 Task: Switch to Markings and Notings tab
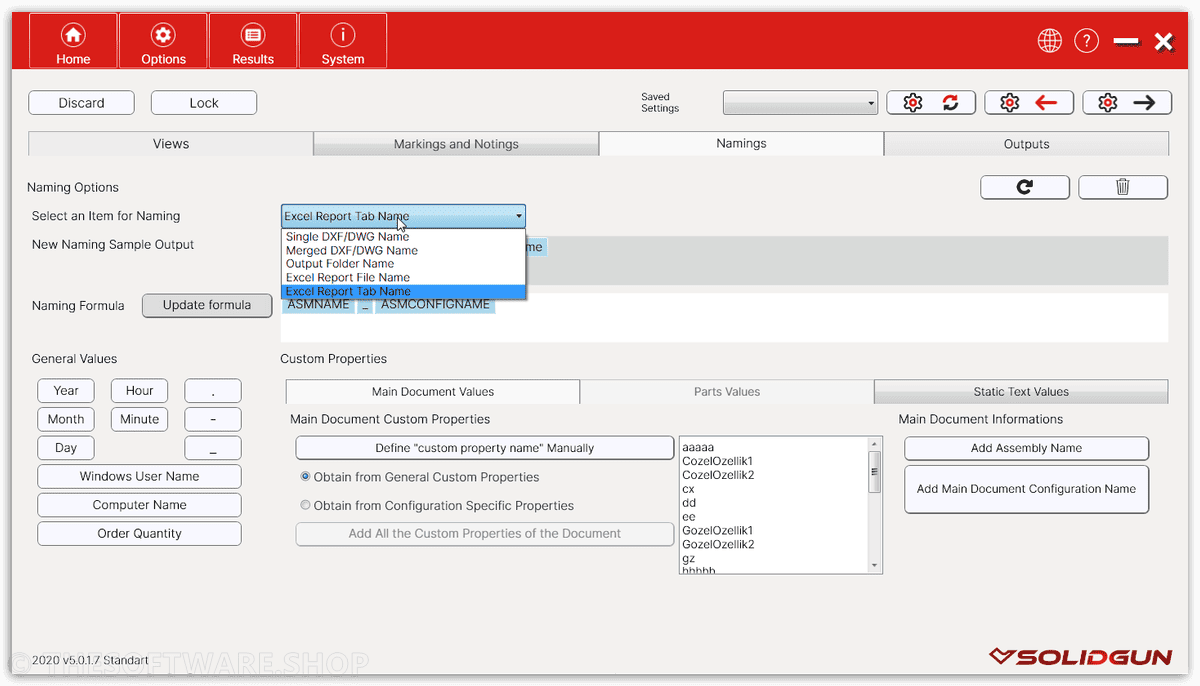456,144
